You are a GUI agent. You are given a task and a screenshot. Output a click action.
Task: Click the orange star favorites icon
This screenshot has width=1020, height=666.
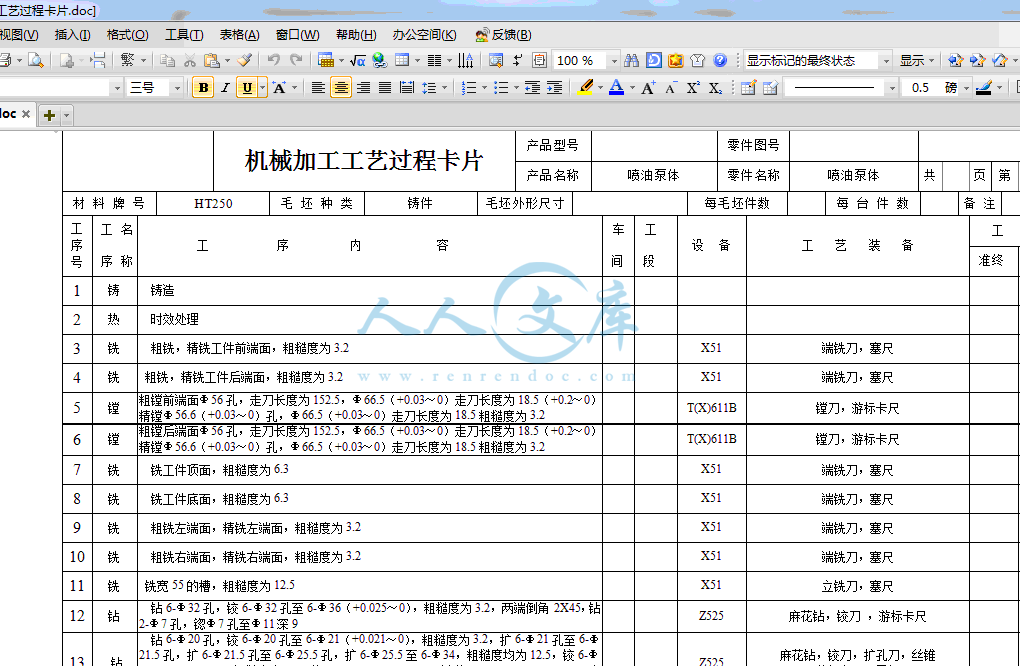pyautogui.click(x=676, y=60)
